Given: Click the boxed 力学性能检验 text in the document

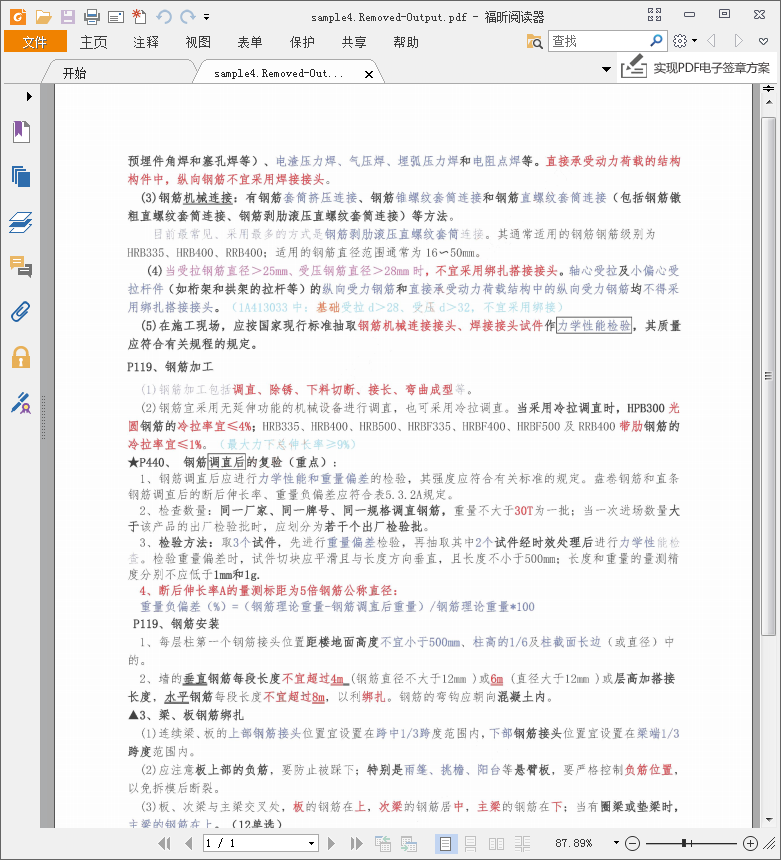Looking at the screenshot, I should pos(595,325).
